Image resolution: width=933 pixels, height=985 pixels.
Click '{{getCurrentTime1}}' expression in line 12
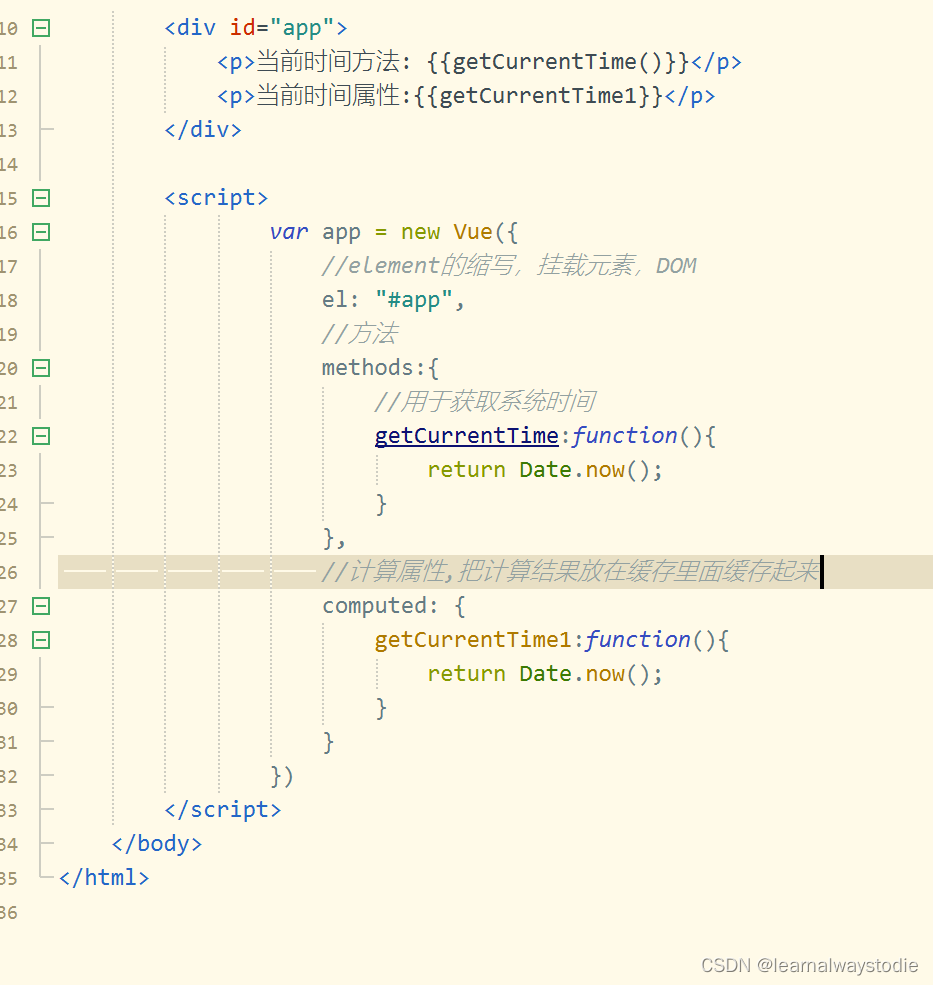538,96
